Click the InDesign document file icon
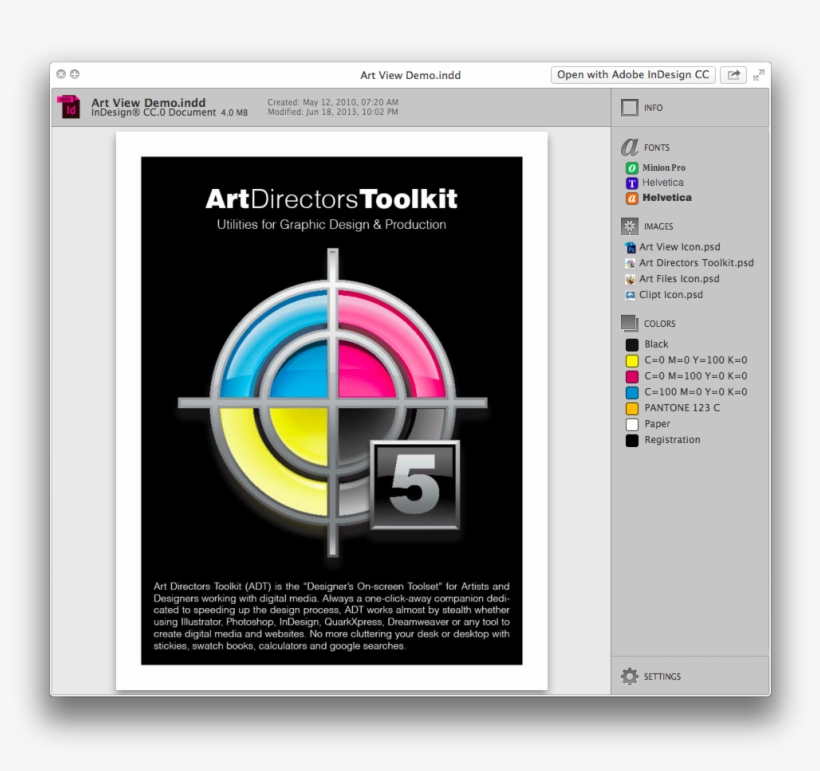The width and height of the screenshot is (820, 771). pyautogui.click(x=69, y=107)
